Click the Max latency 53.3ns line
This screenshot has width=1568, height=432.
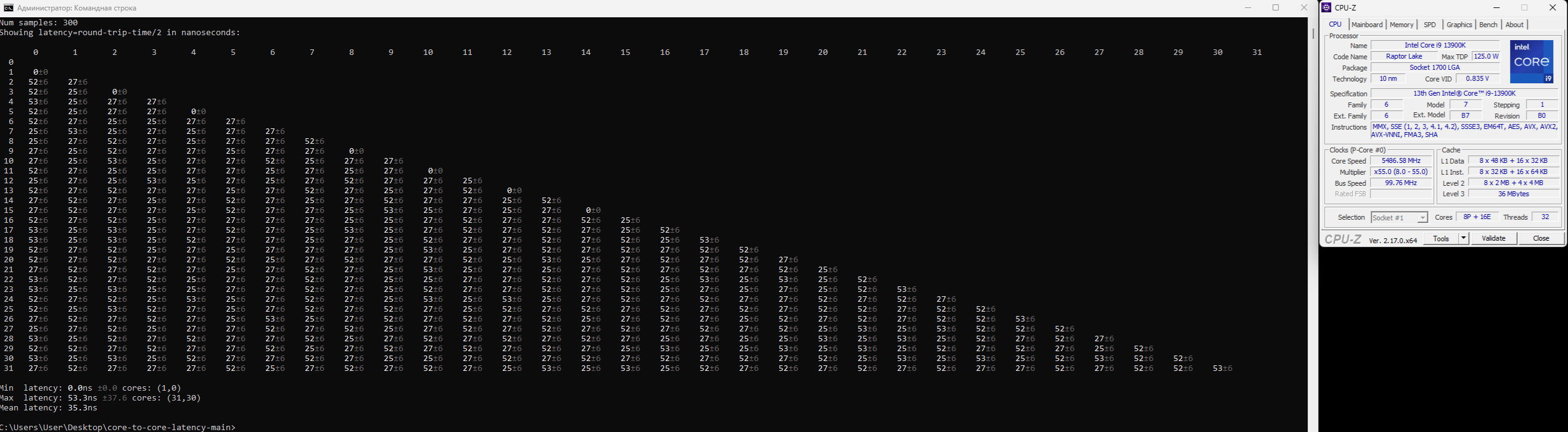[x=101, y=397]
